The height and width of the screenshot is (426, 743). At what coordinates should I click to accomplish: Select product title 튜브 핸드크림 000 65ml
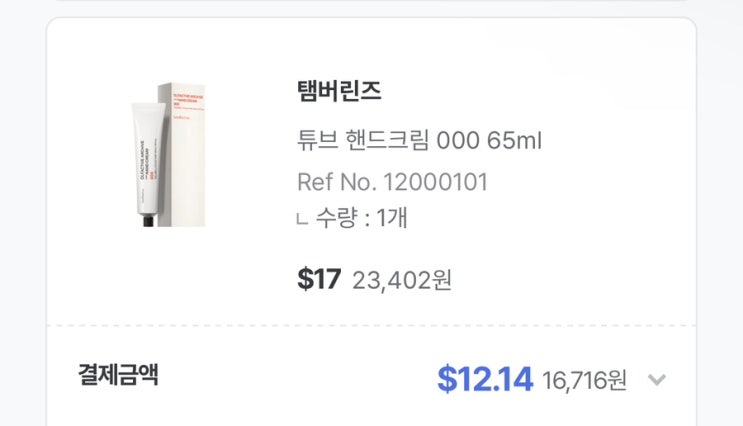[x=419, y=140]
